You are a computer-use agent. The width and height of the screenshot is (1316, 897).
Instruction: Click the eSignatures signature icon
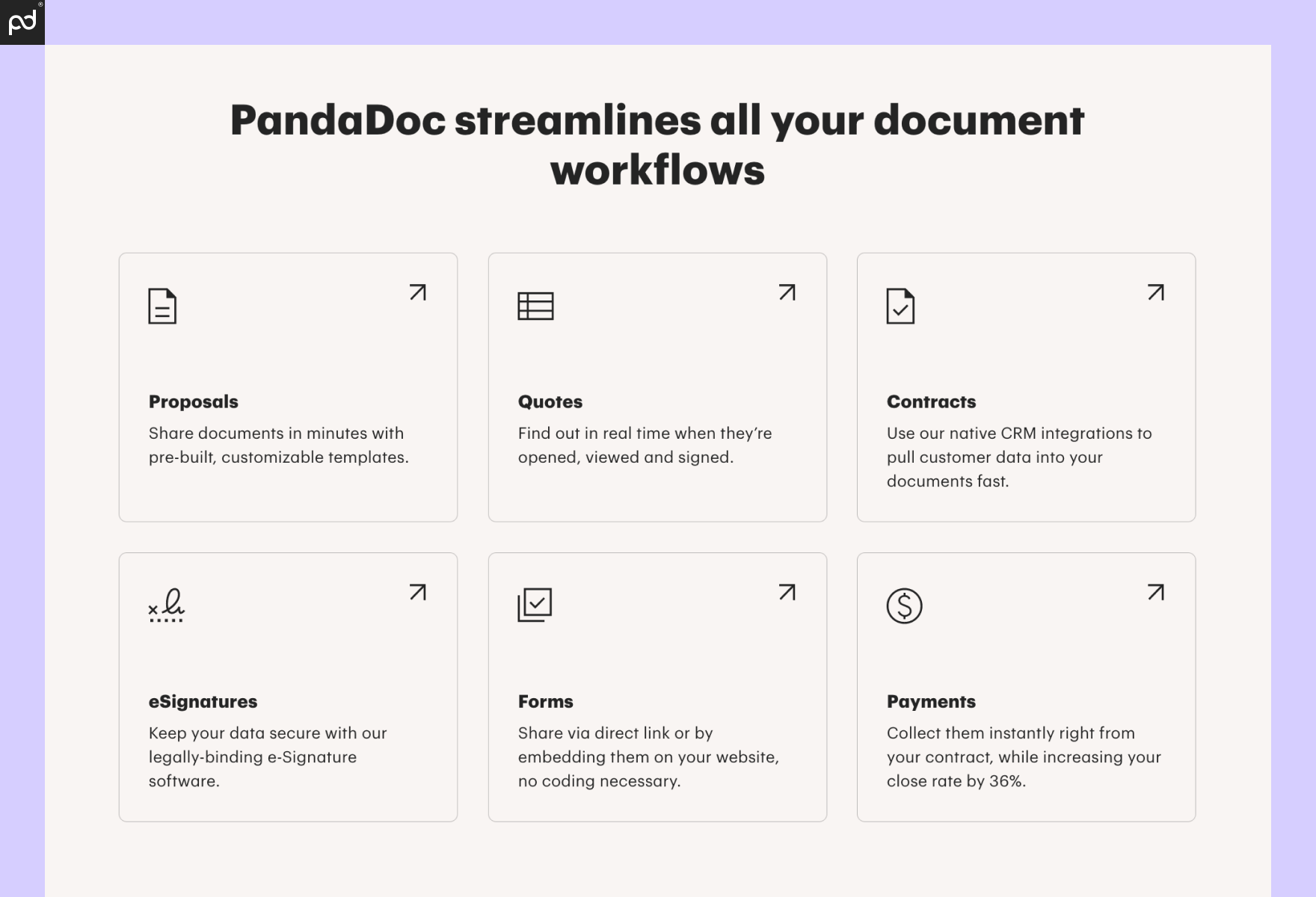point(166,605)
